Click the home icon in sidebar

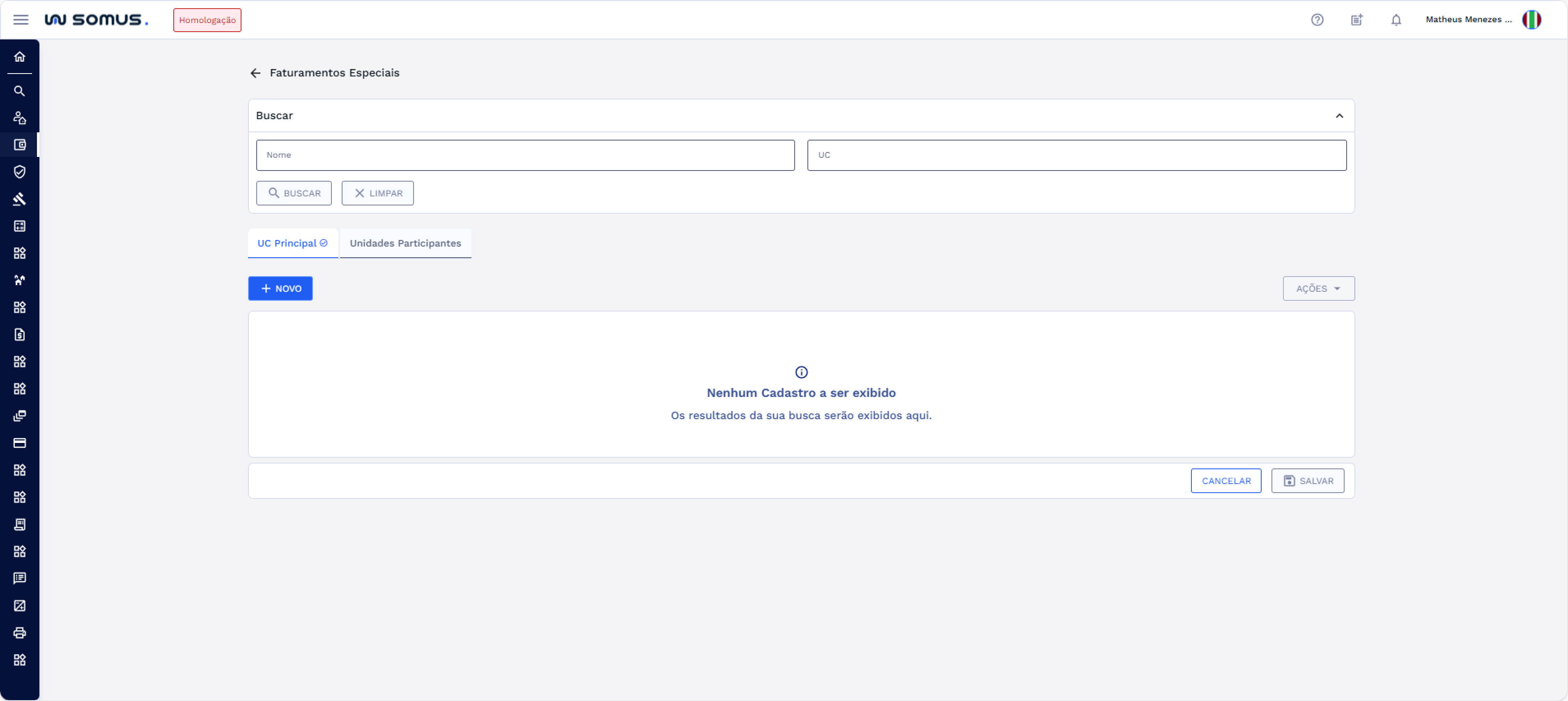pos(19,57)
